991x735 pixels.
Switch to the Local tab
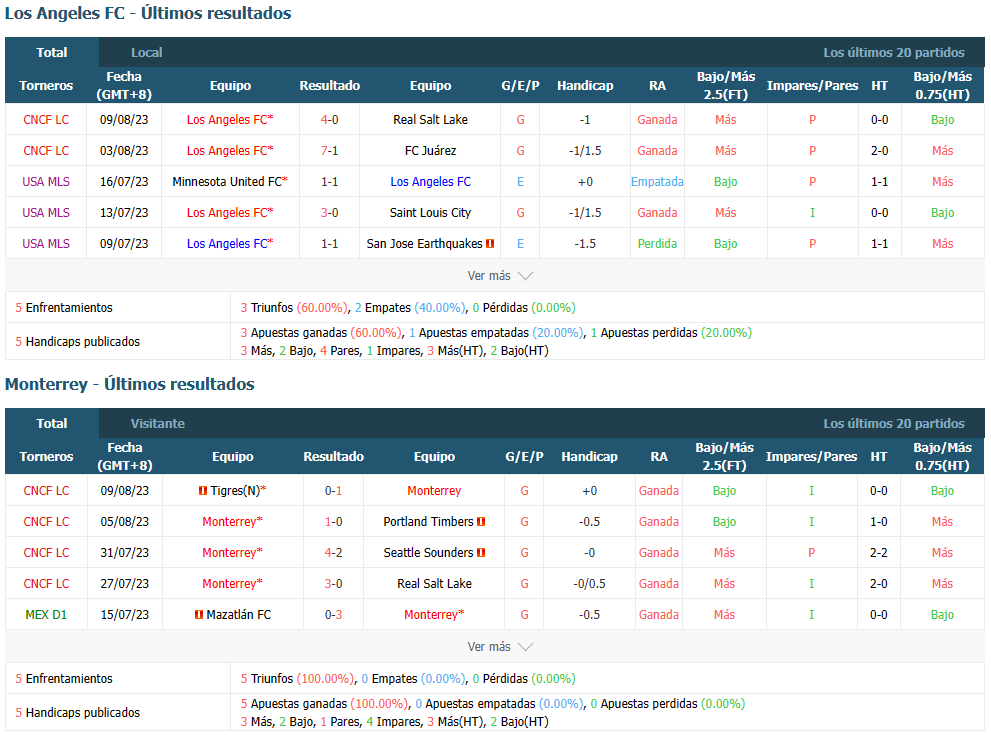tap(147, 52)
